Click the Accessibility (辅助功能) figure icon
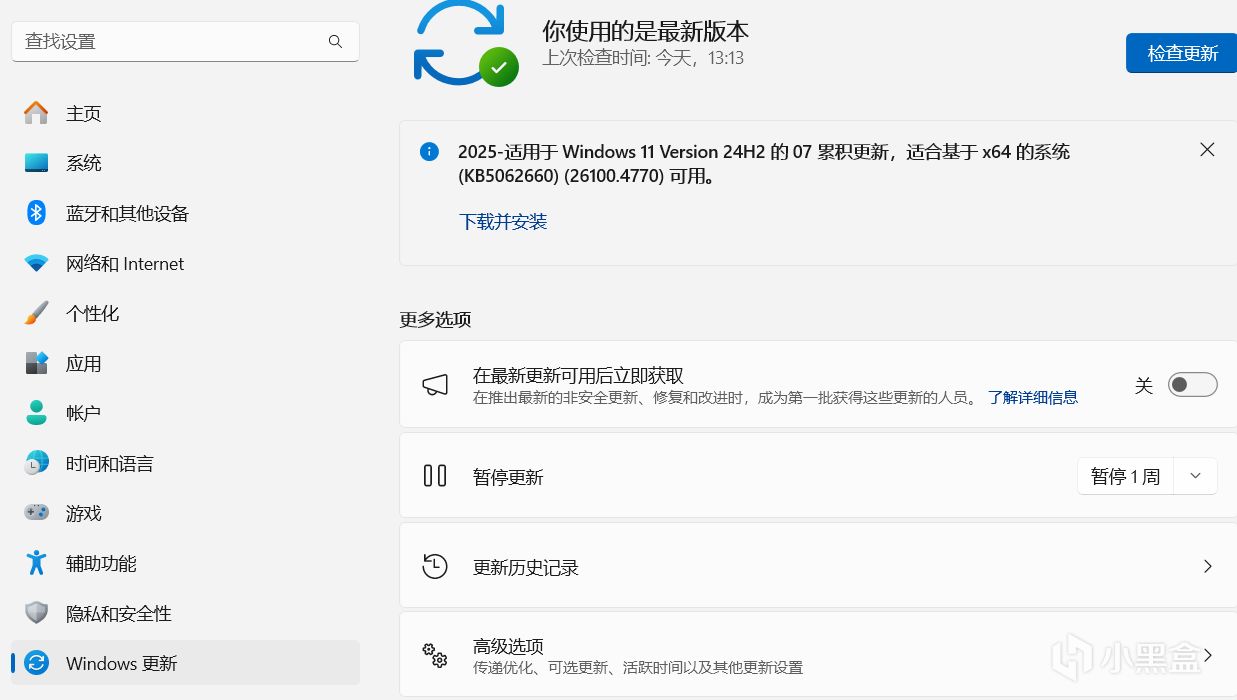The image size is (1237, 700). coord(36,563)
